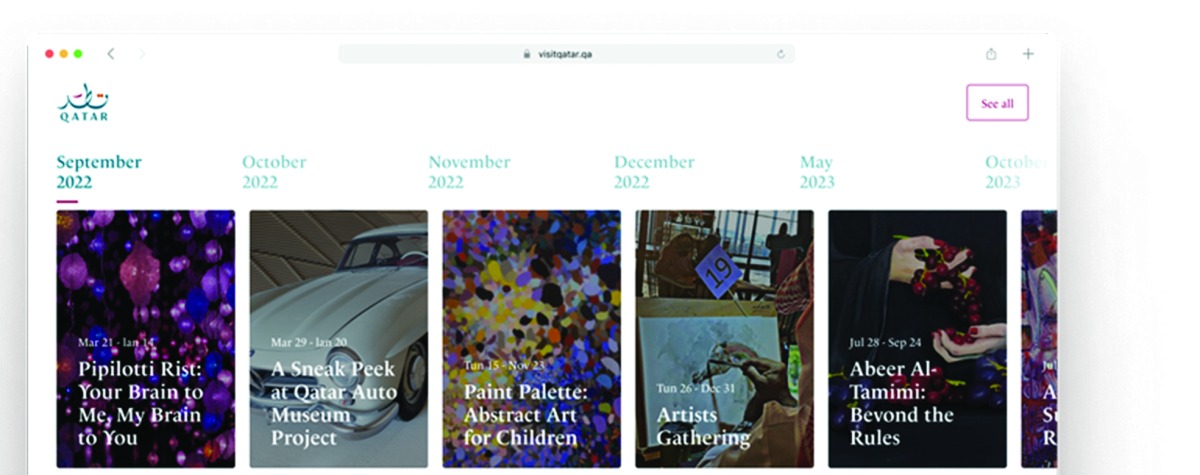1200x475 pixels.
Task: Switch to the November 2022 tab
Action: pos(469,172)
